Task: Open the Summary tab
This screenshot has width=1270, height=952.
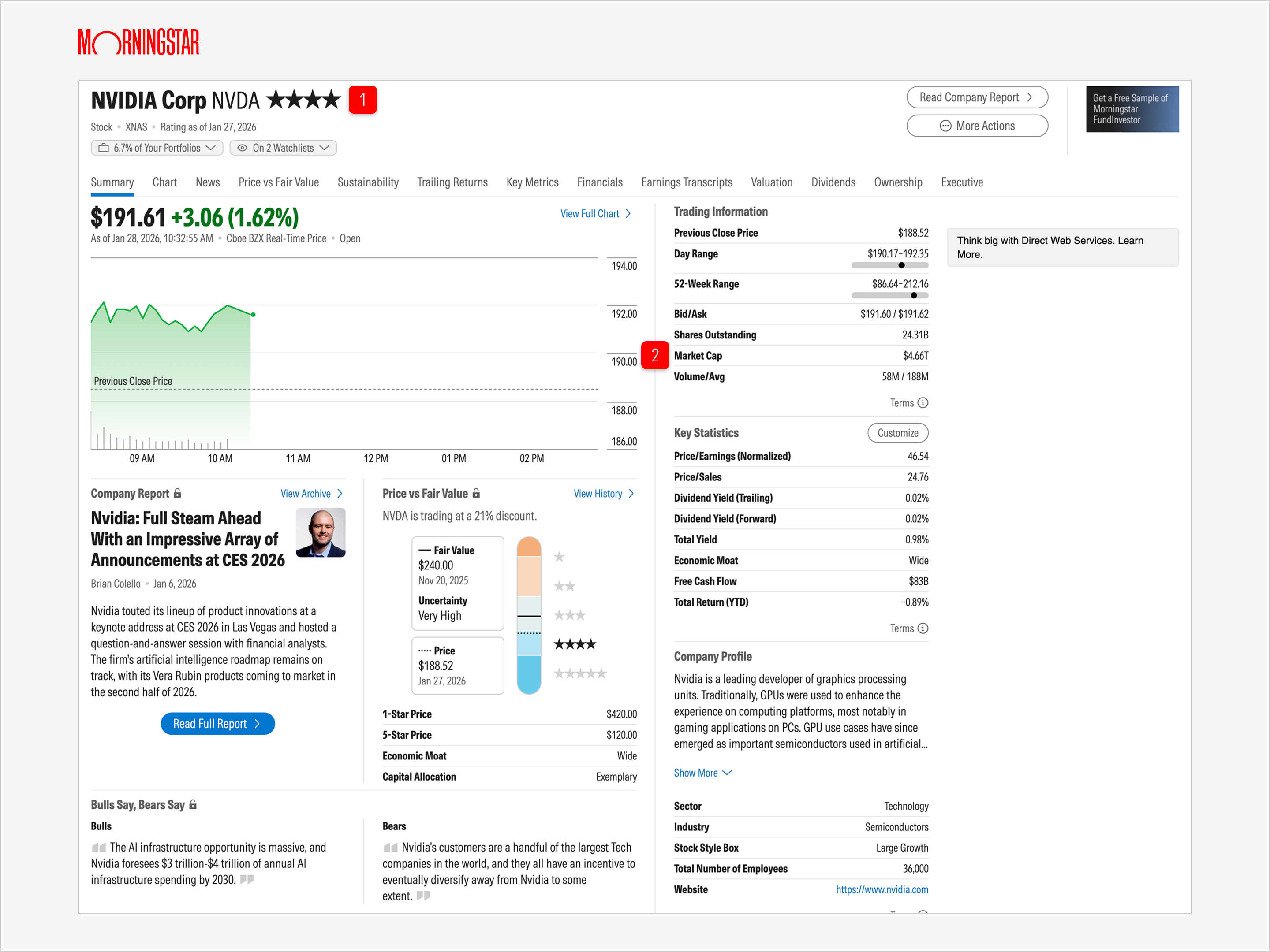Action: tap(112, 182)
